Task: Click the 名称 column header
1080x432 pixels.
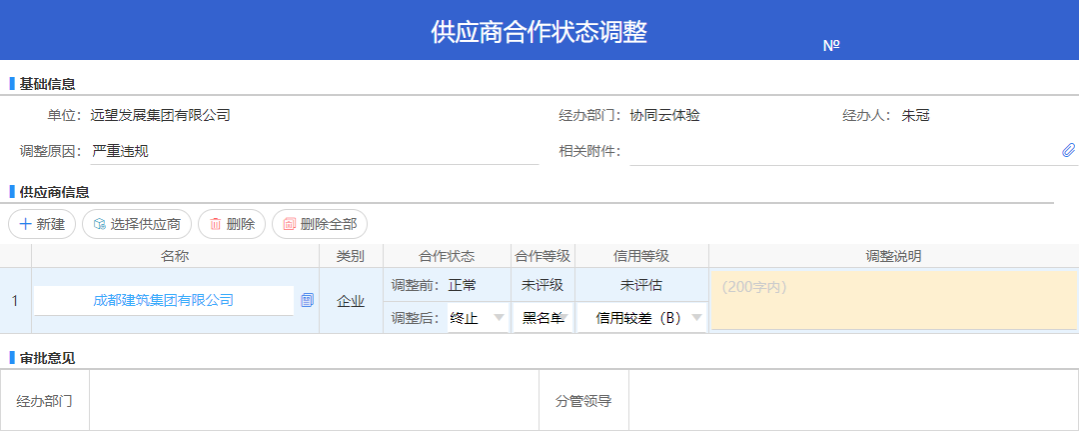Action: tap(175, 256)
